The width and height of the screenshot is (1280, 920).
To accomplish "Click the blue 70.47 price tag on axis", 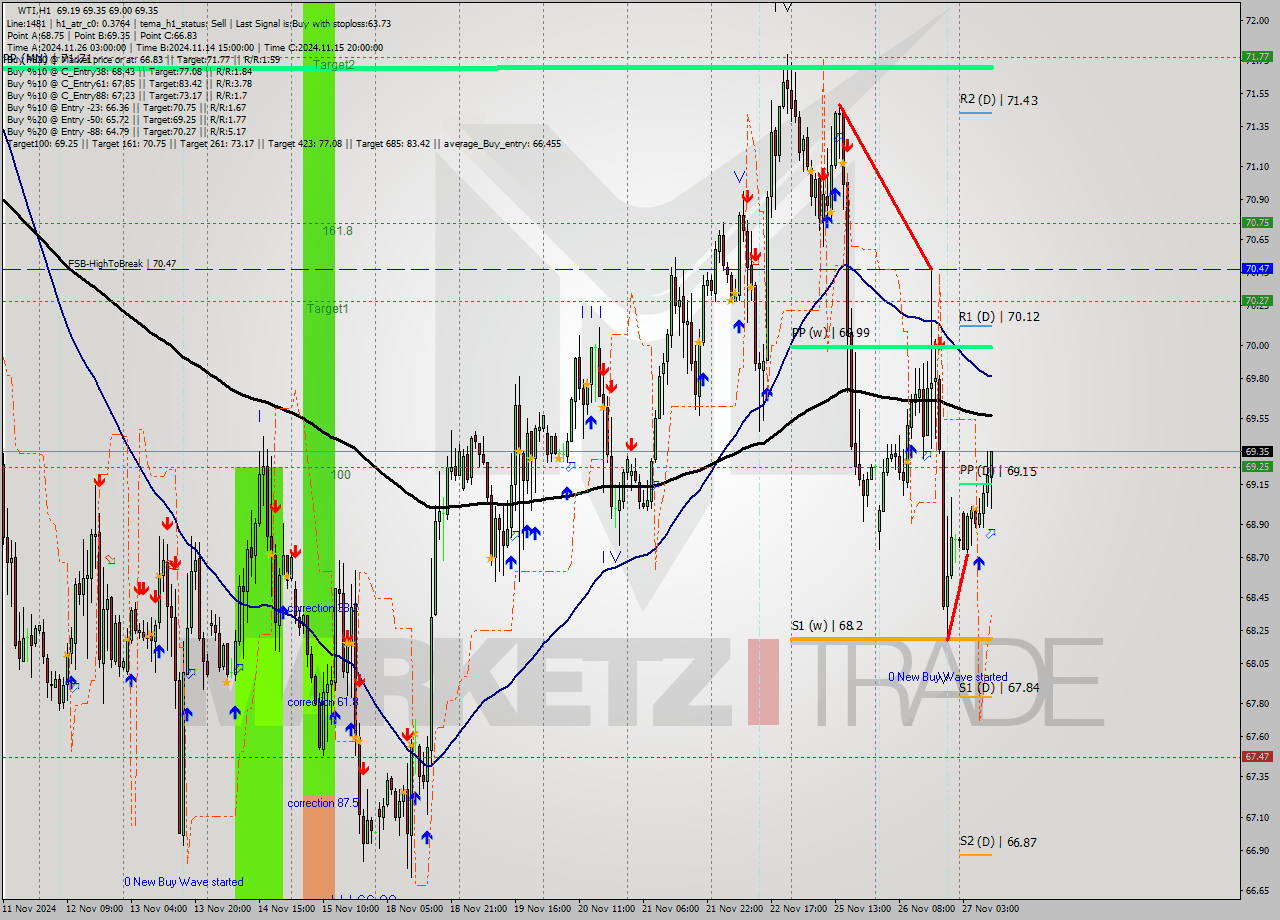I will (1257, 269).
